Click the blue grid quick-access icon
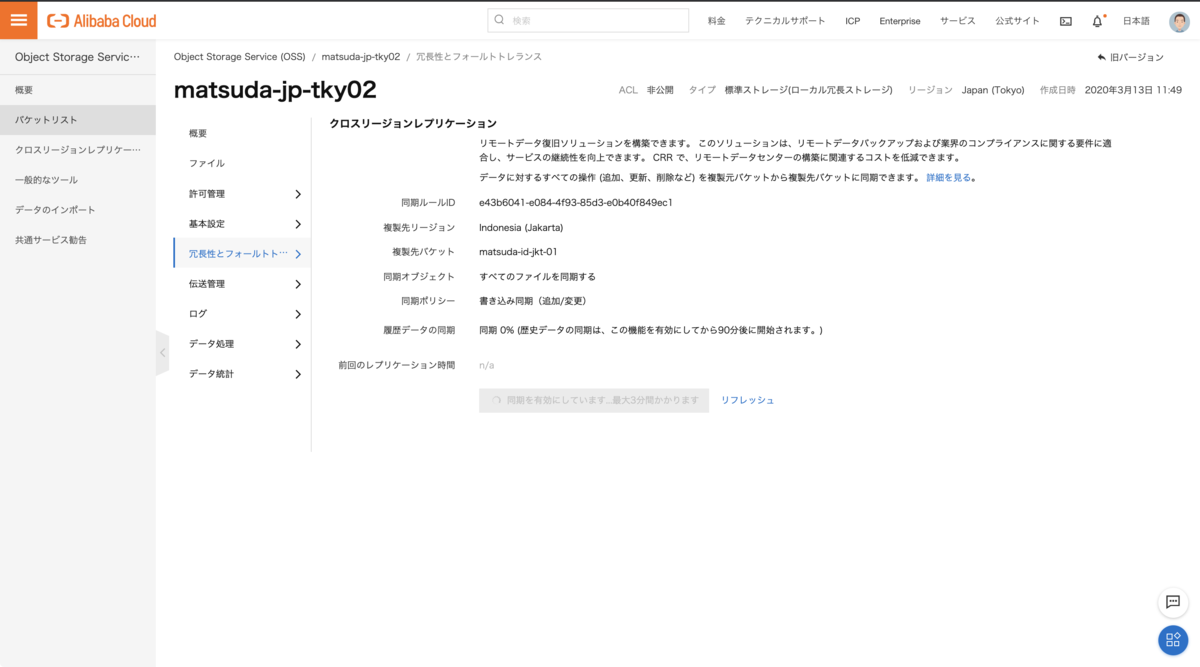 pyautogui.click(x=1172, y=640)
